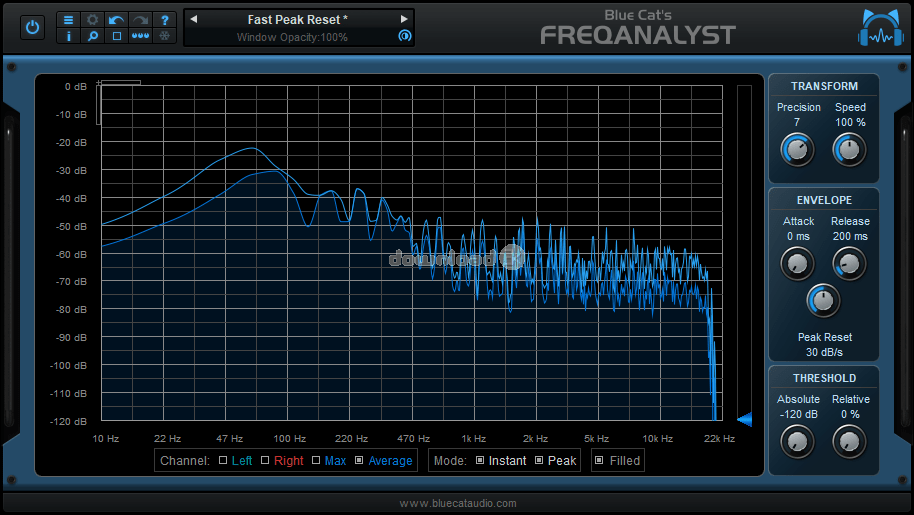
Task: Toggle the Peak mode checkbox
Action: [x=539, y=460]
